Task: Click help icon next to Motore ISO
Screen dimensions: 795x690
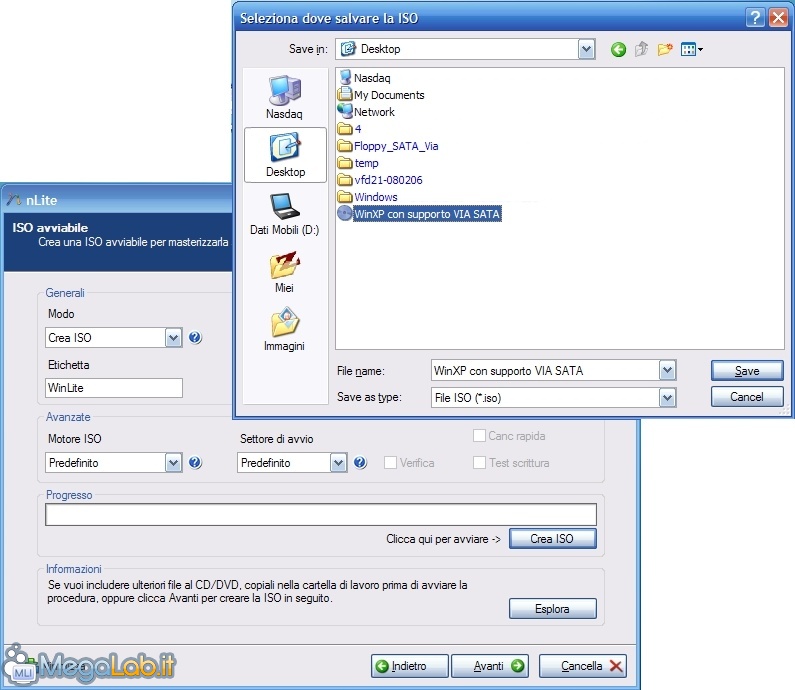Action: point(195,462)
